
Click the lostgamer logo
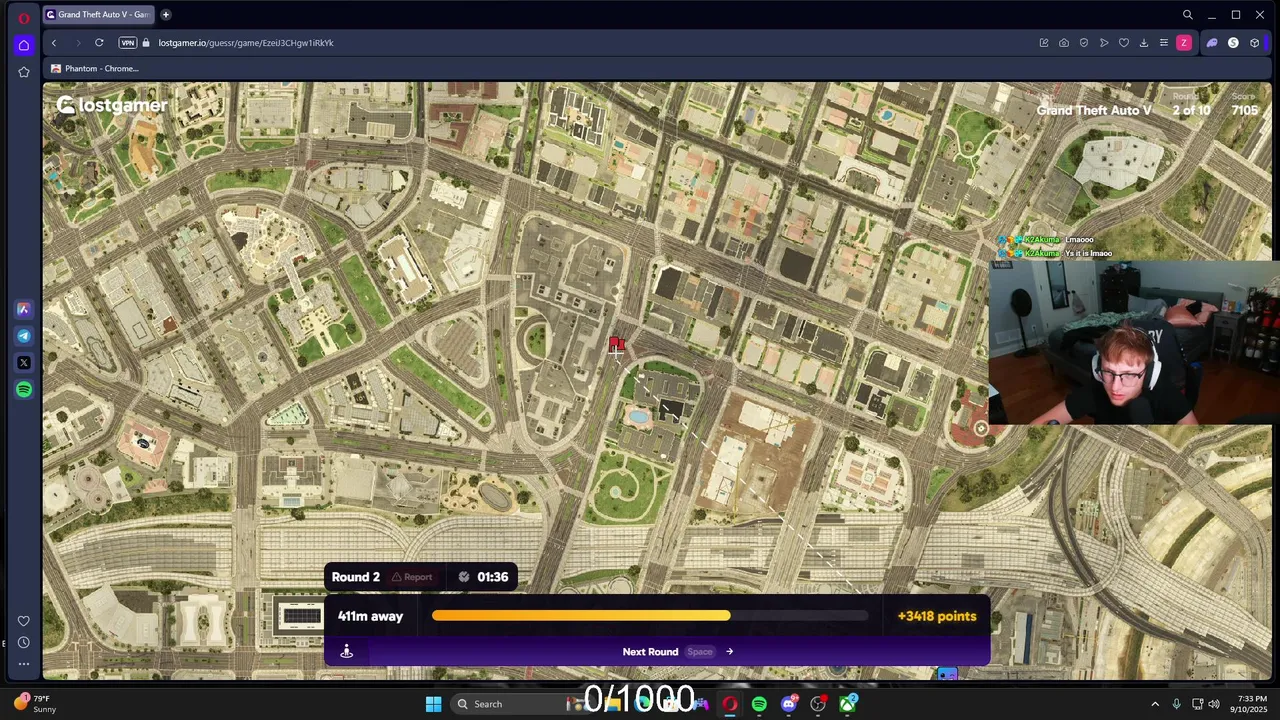(112, 105)
